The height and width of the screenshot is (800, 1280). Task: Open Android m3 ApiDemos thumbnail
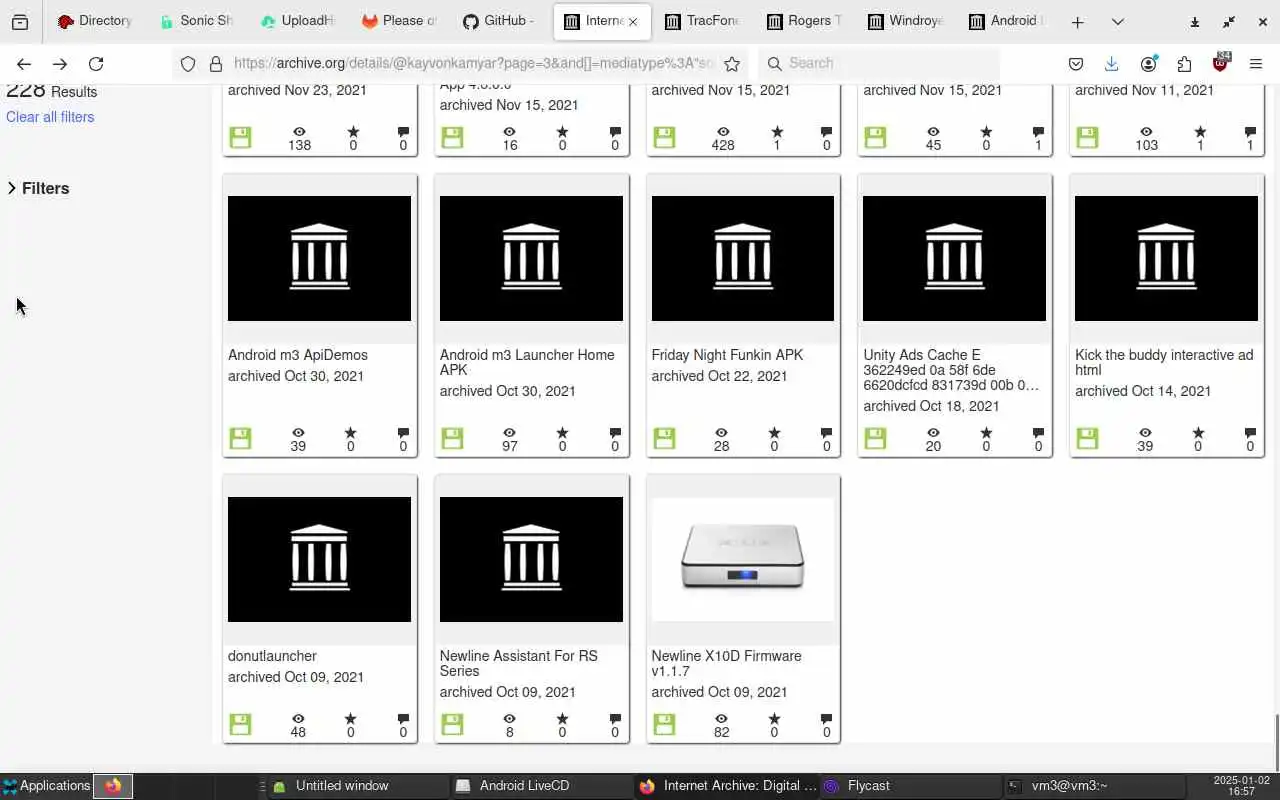[x=319, y=258]
